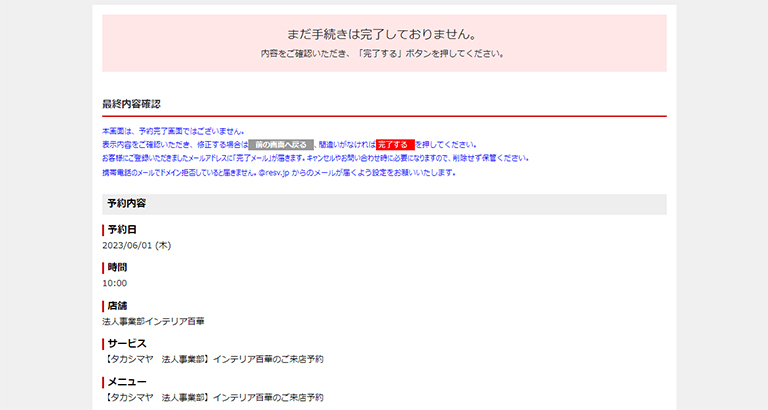Select the 10:00 time value
Screen dimensions: 768x410
(x=114, y=283)
